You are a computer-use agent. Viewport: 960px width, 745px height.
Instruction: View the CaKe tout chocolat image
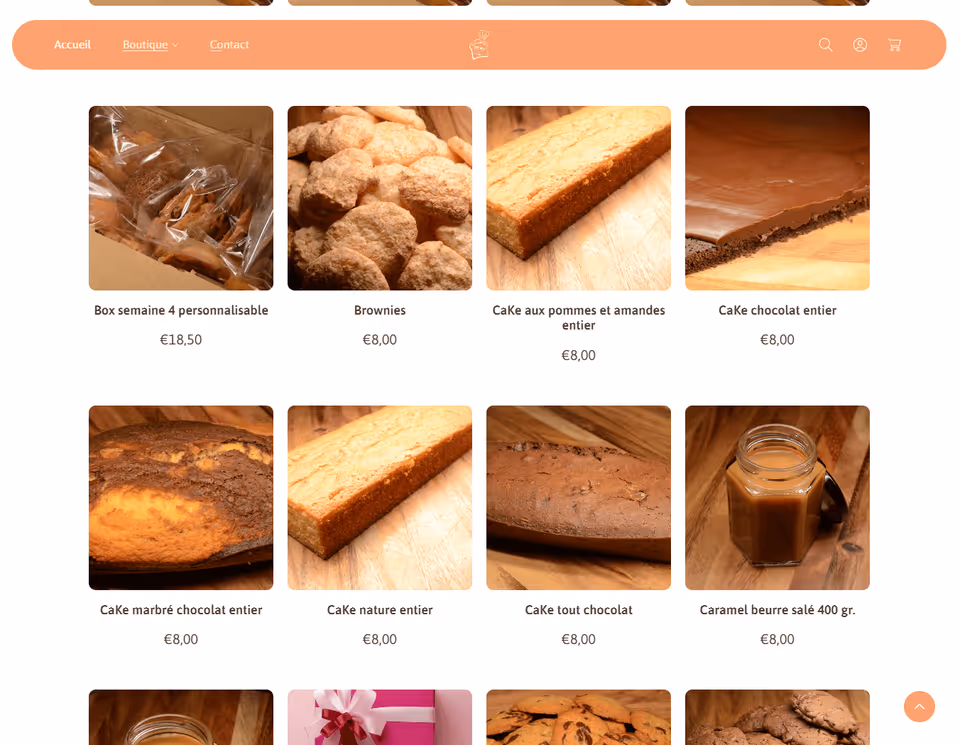point(579,498)
